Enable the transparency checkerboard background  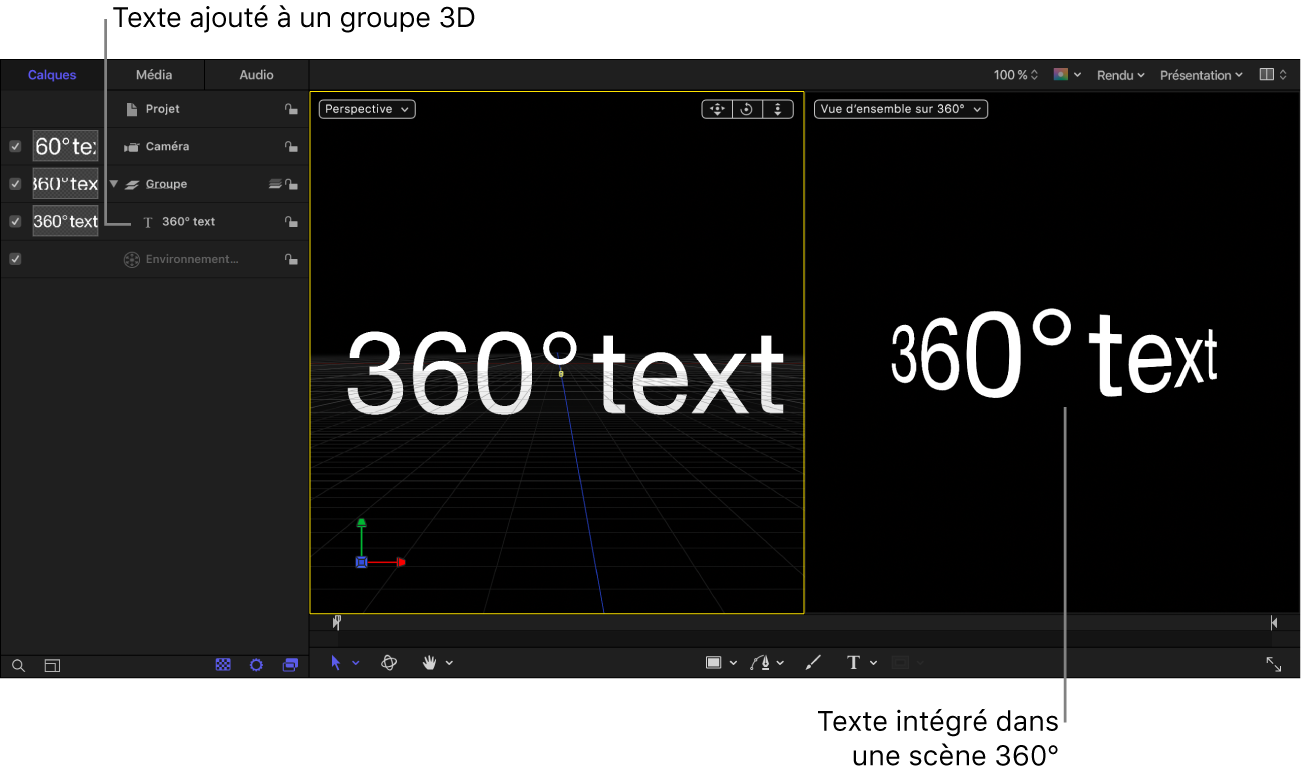tap(222, 665)
